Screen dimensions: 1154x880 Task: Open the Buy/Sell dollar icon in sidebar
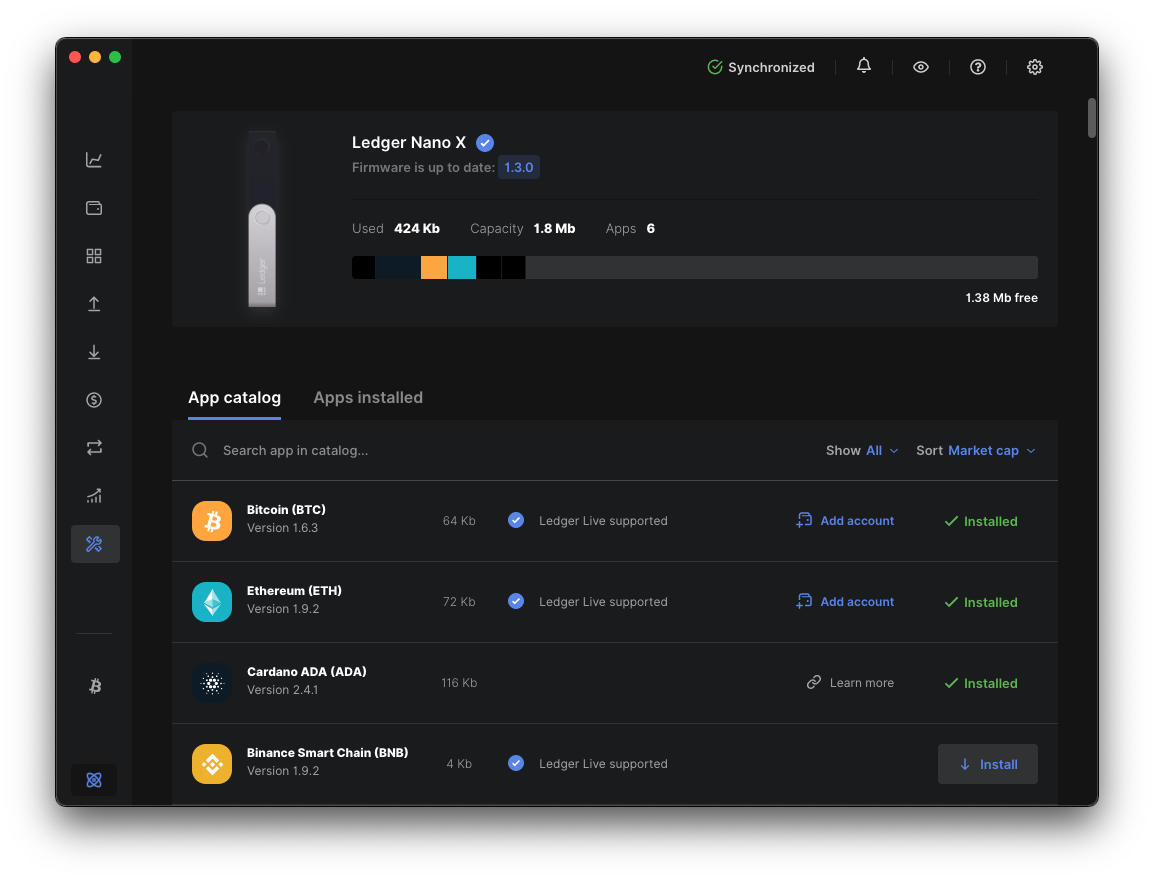pyautogui.click(x=93, y=400)
